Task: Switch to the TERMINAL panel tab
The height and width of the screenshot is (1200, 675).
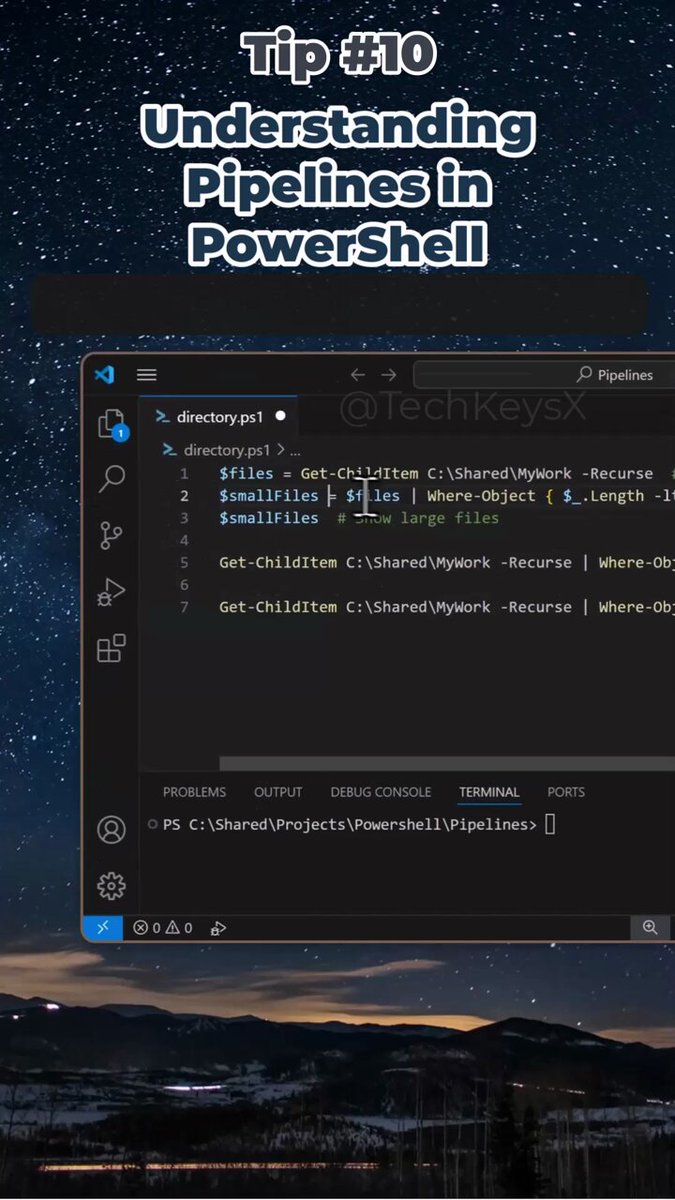Action: 489,792
